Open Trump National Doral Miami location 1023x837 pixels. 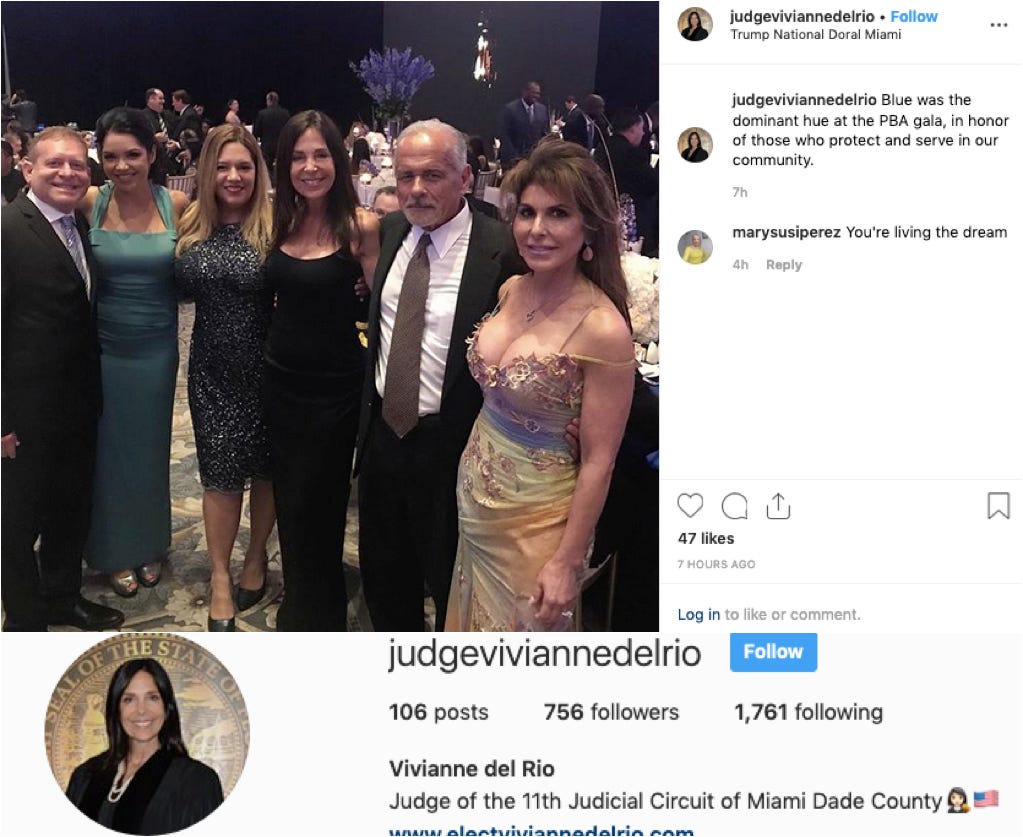(816, 35)
